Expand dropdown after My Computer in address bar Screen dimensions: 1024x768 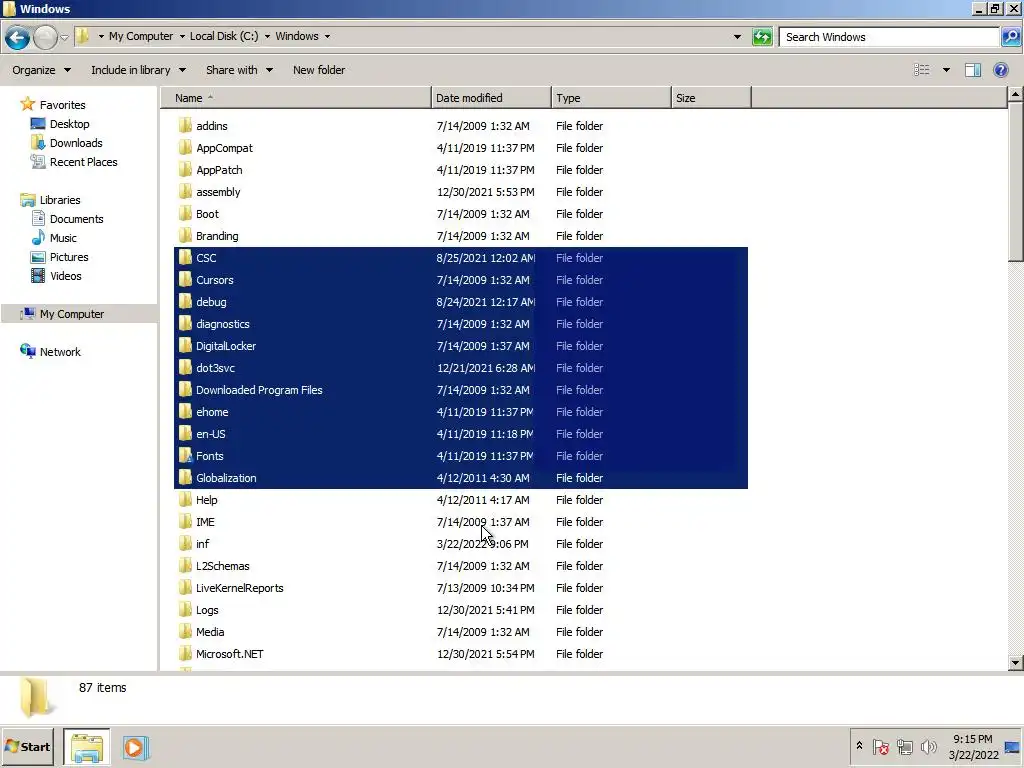click(x=182, y=37)
